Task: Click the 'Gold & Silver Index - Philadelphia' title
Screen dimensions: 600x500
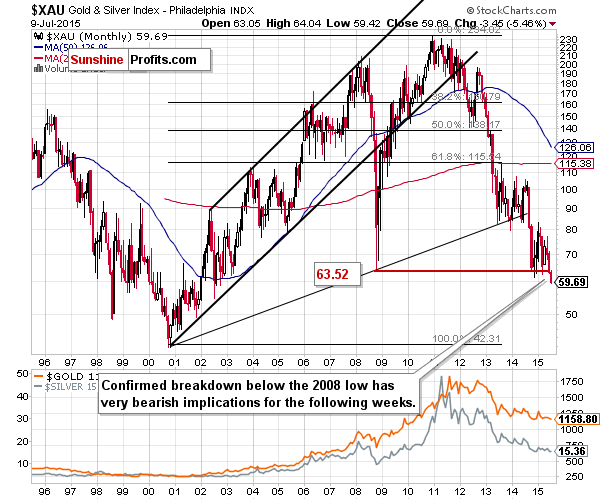Action: coord(148,10)
